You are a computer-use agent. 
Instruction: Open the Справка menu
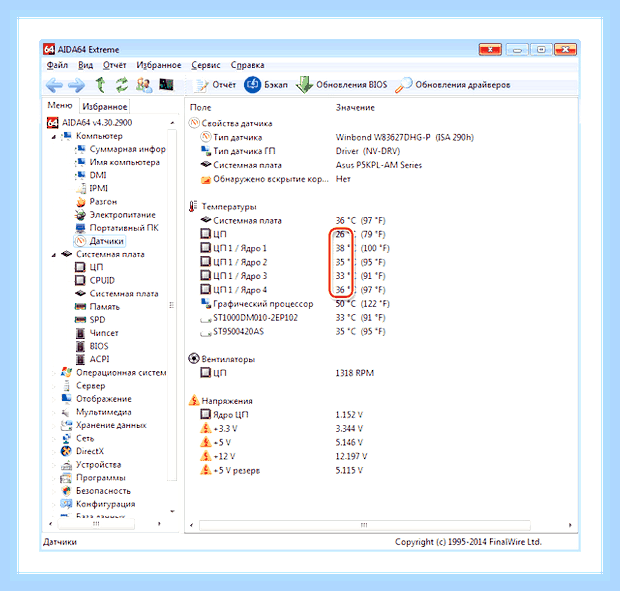248,65
